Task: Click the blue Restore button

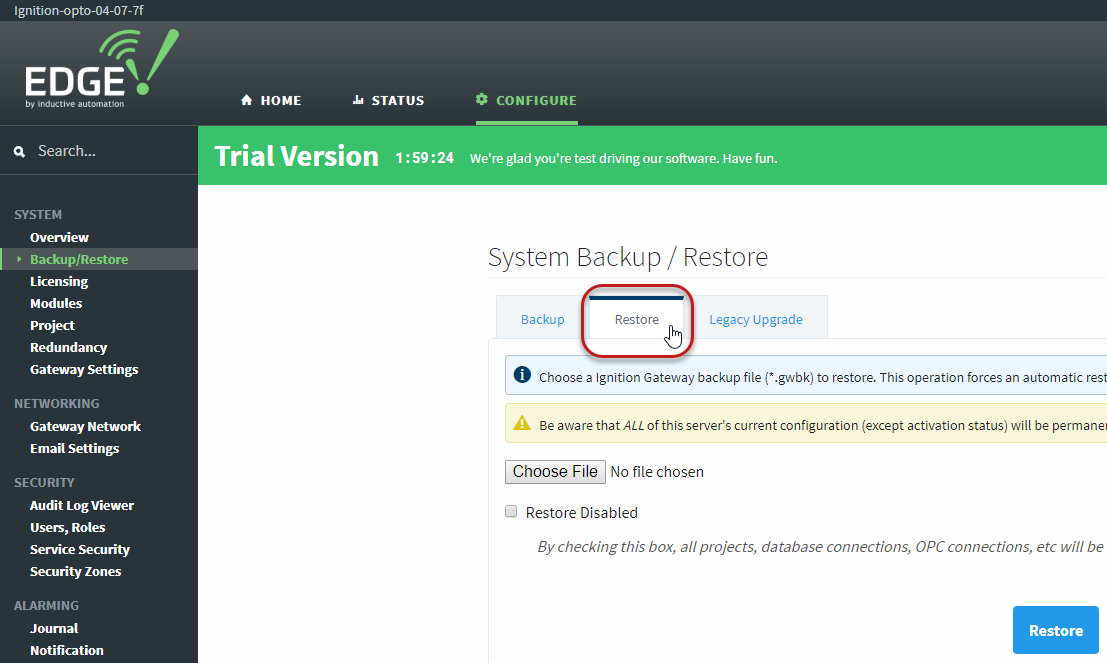Action: (x=1055, y=630)
